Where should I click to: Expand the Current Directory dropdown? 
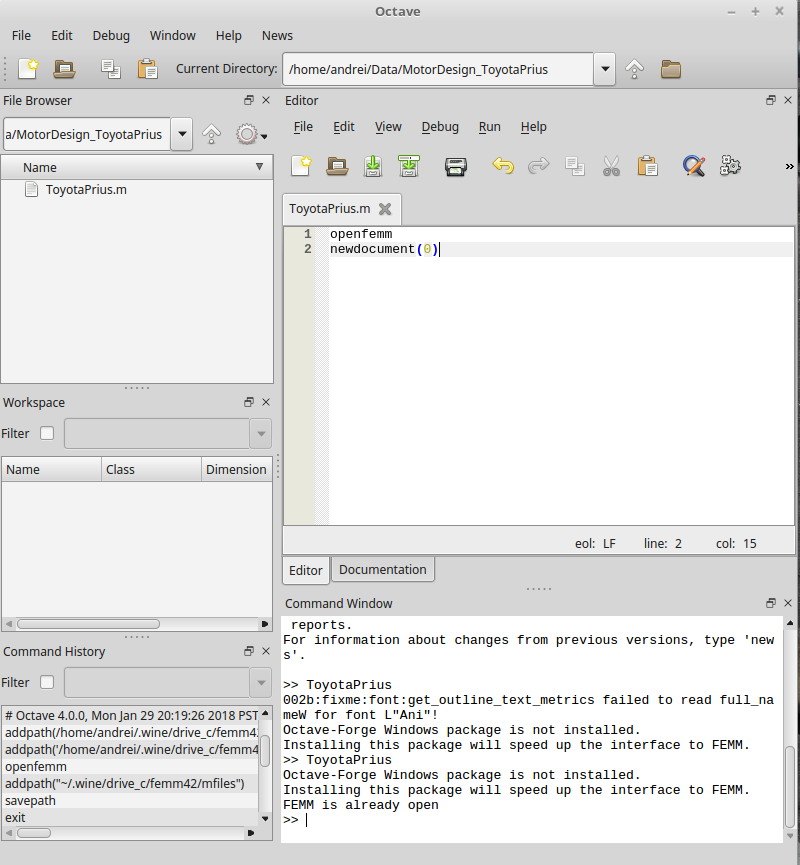(x=604, y=70)
